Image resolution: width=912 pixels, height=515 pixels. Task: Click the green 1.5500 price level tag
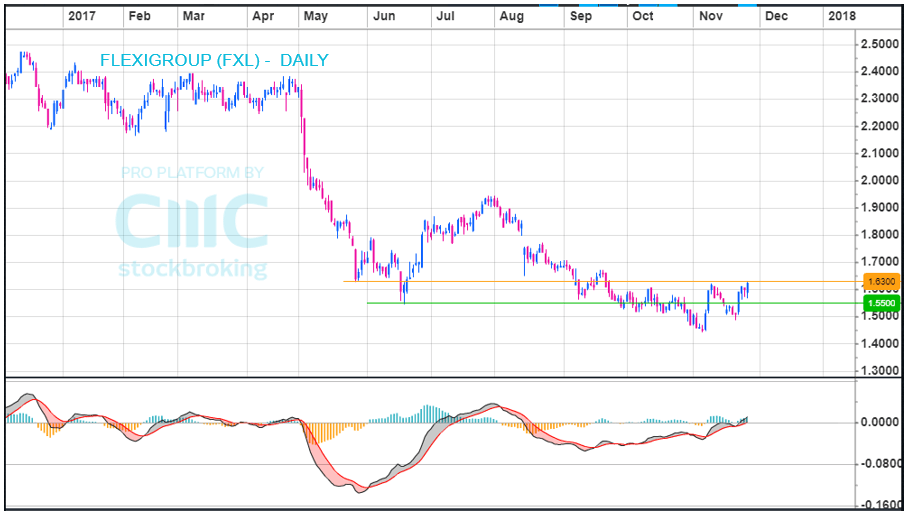(x=881, y=303)
